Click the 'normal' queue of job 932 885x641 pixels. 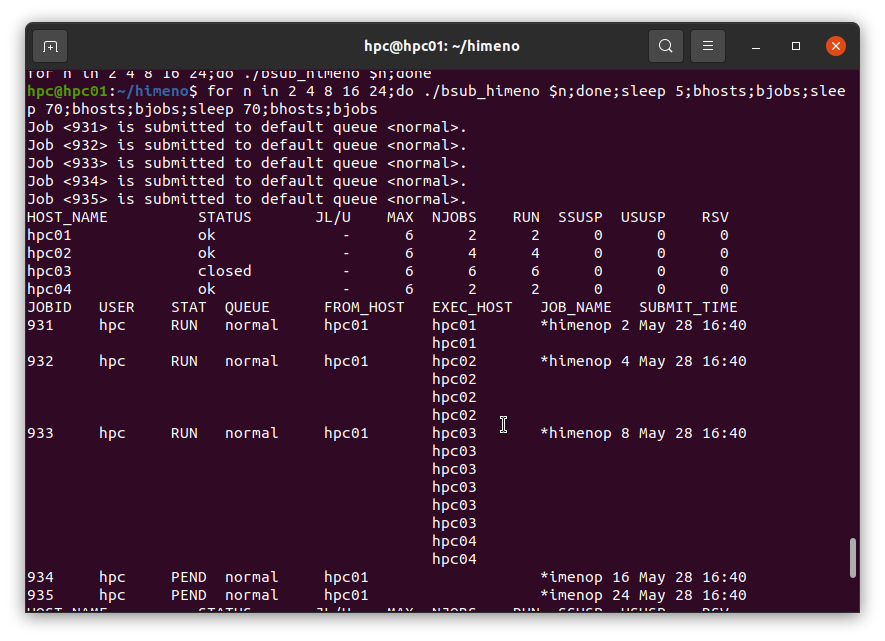pyautogui.click(x=252, y=362)
